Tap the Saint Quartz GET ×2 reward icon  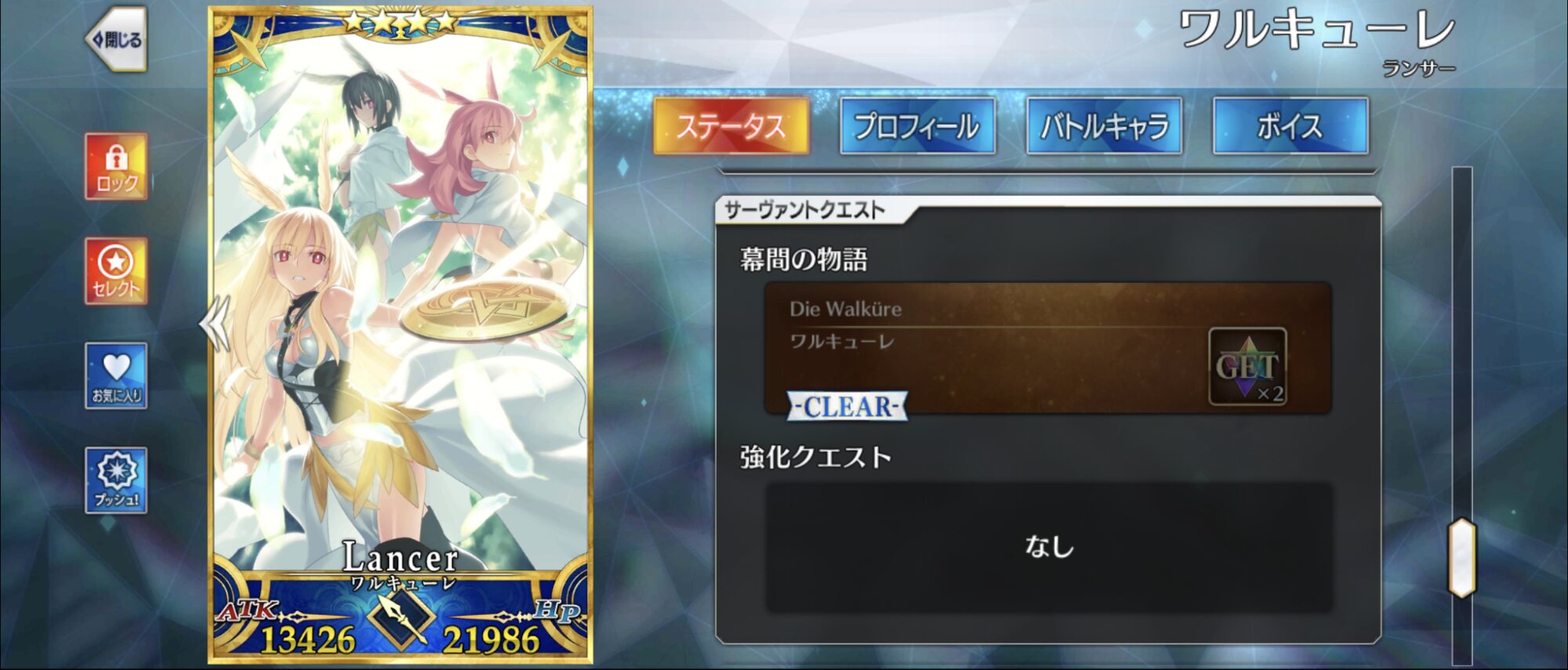(x=1247, y=367)
